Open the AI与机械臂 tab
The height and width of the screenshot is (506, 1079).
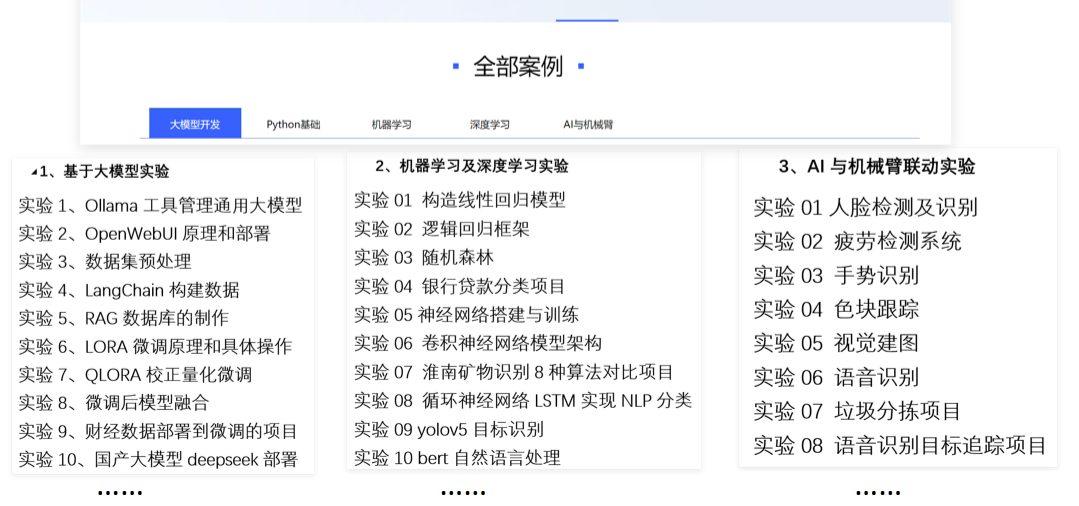pos(588,125)
